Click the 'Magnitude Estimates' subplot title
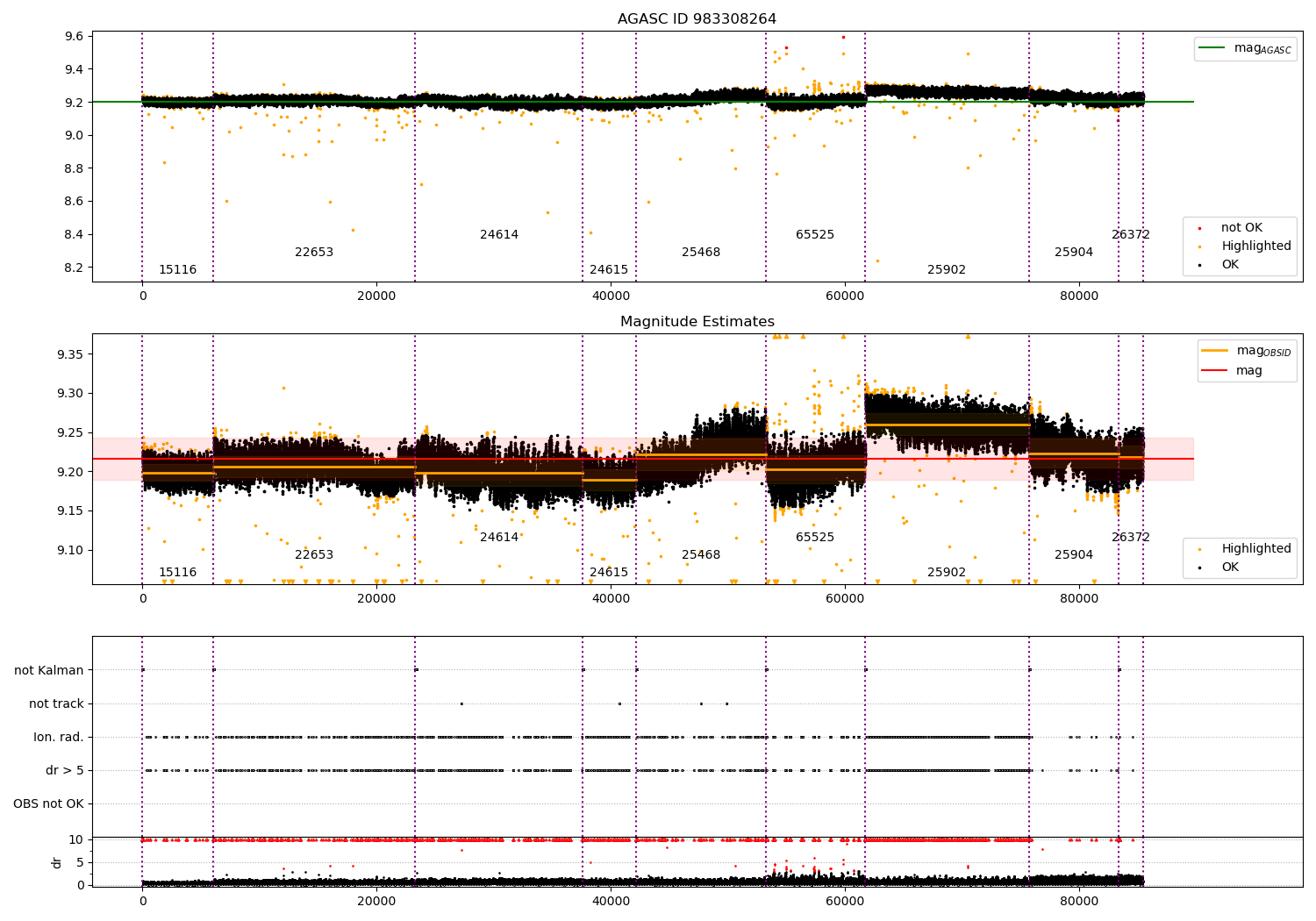 [697, 322]
